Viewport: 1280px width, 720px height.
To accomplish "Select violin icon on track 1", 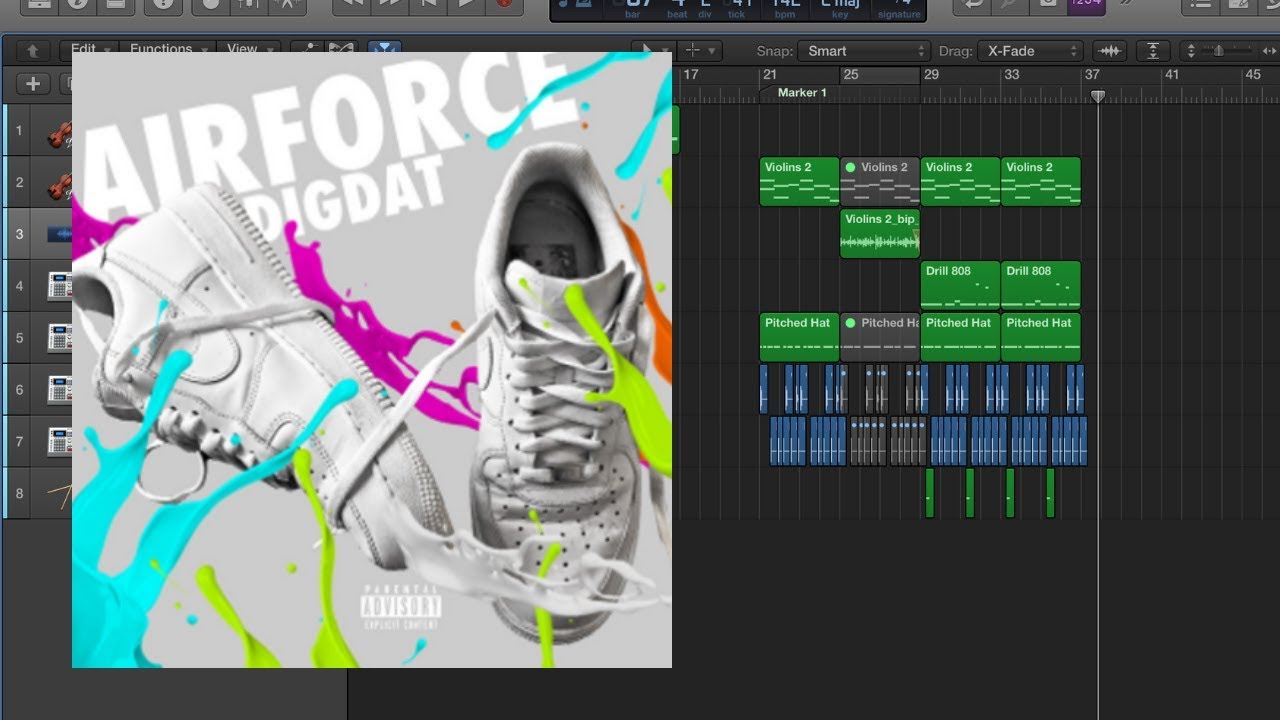I will [x=59, y=132].
